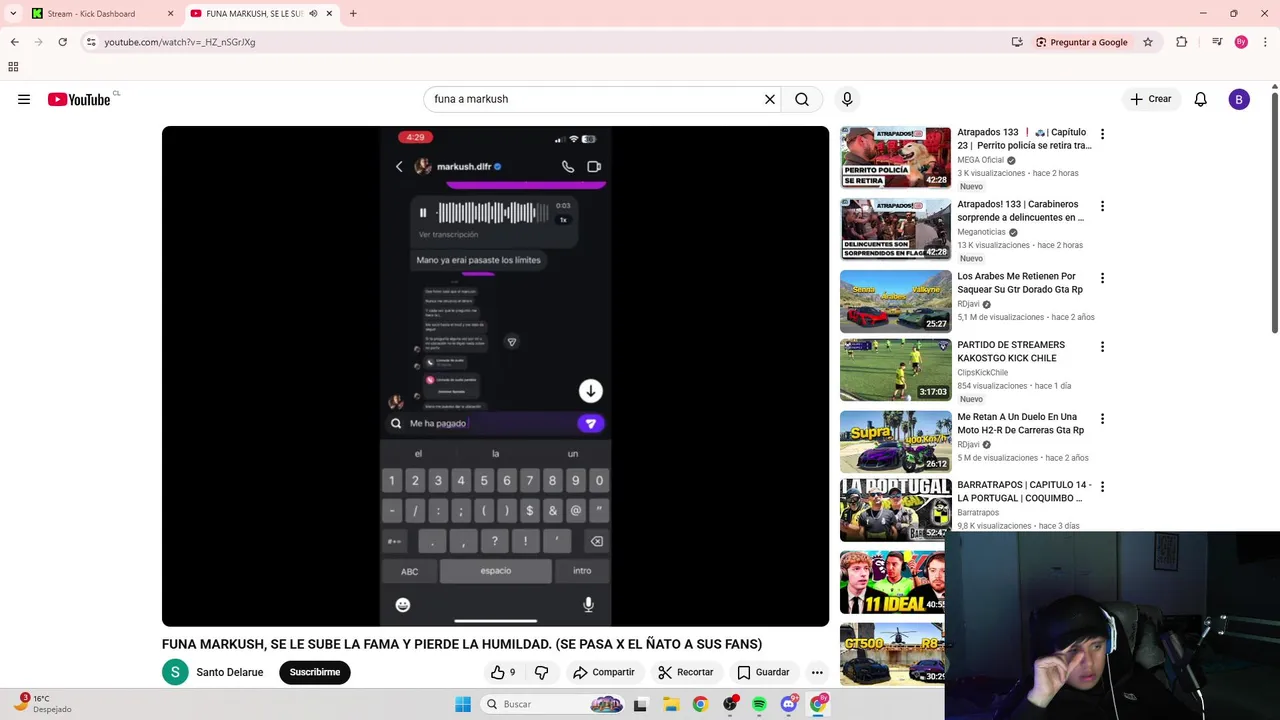Start voice search with the microphone
Viewport: 1280px width, 720px height.
[847, 99]
